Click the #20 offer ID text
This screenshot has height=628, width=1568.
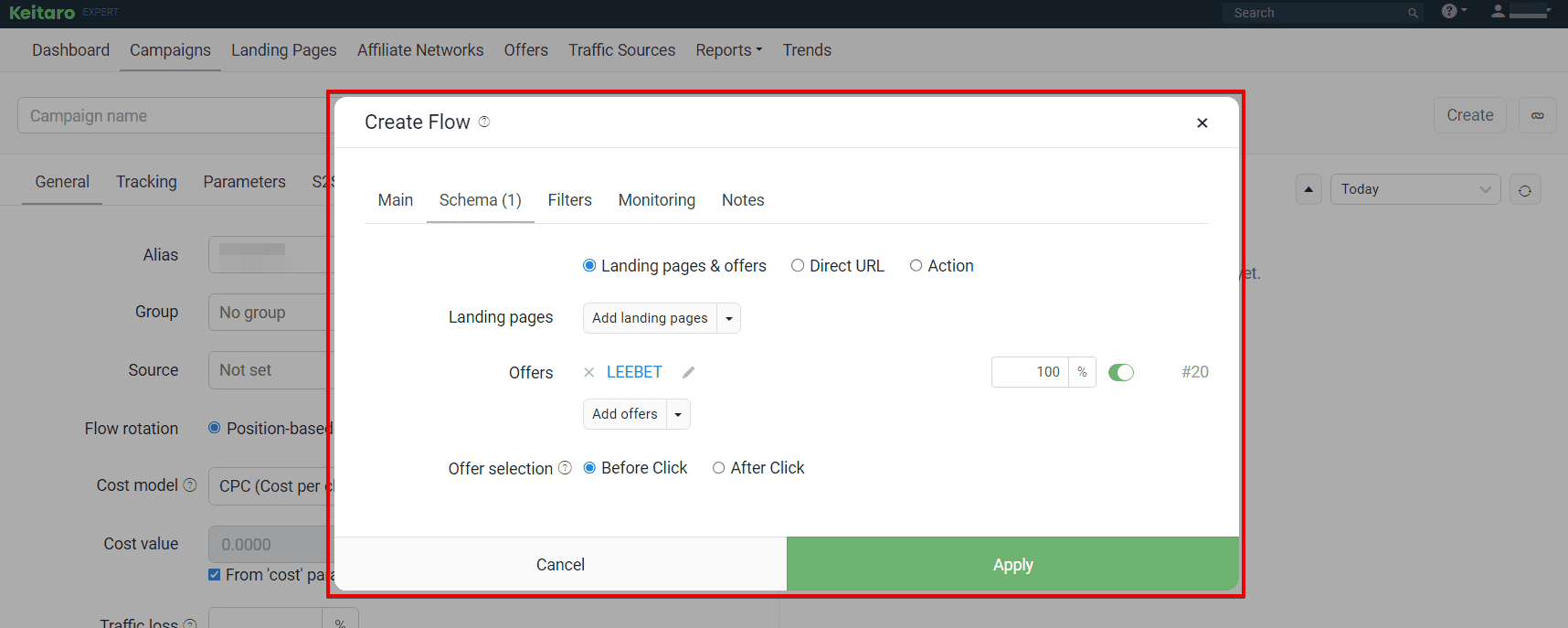click(1195, 372)
